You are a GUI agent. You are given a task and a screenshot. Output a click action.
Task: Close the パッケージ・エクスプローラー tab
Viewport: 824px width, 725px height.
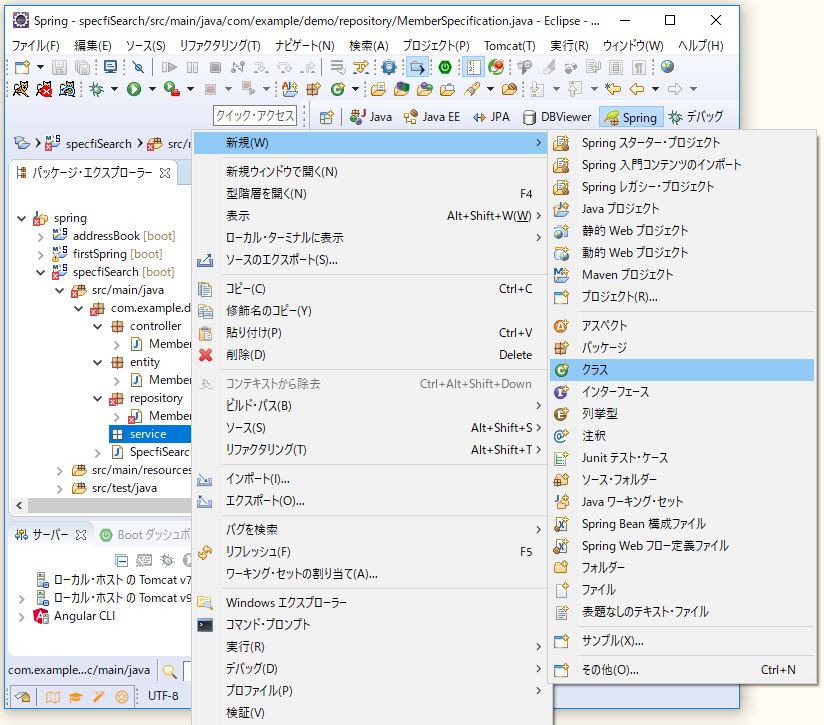[x=165, y=173]
